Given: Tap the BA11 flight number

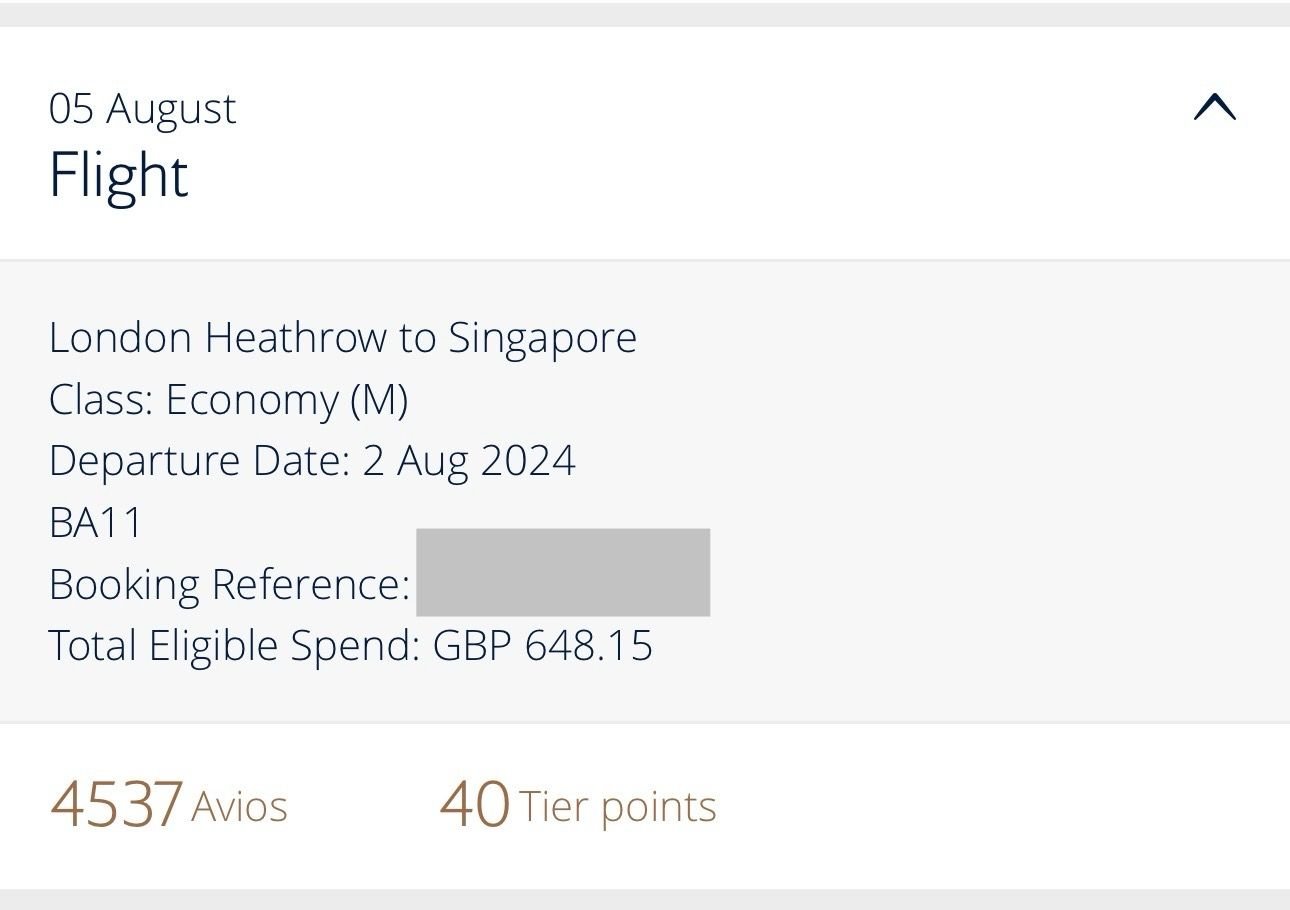Looking at the screenshot, I should [x=96, y=523].
